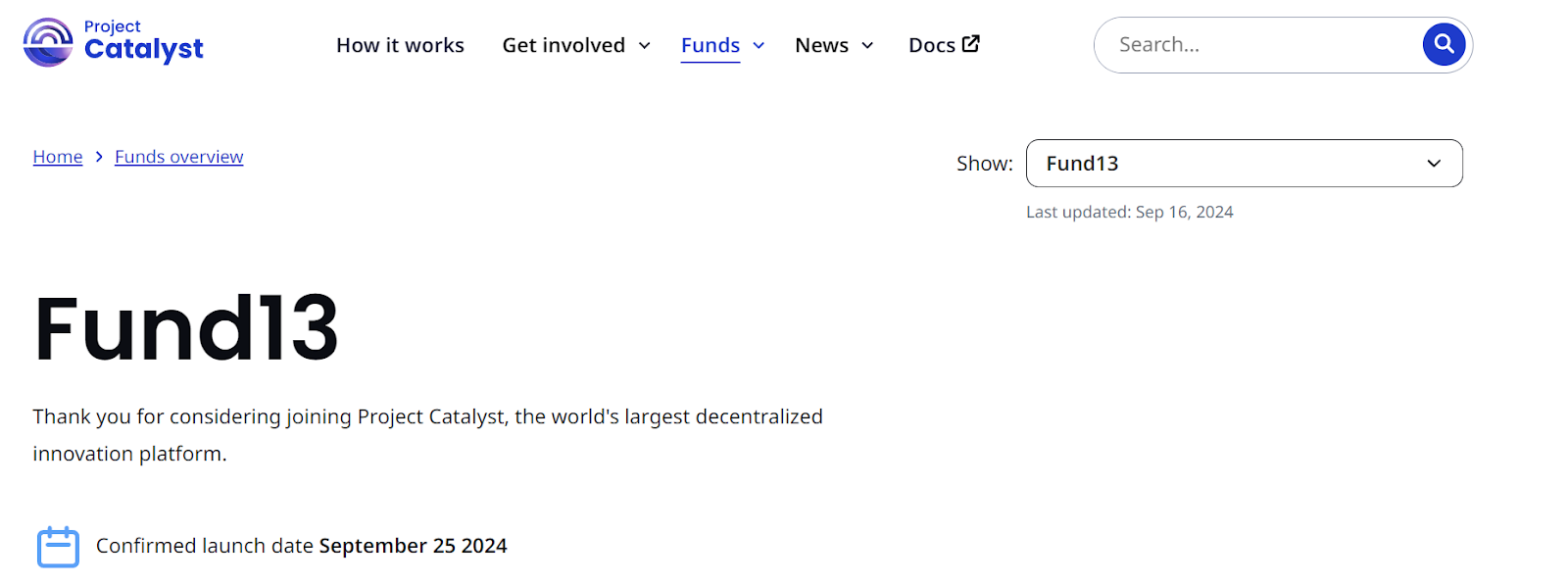This screenshot has width=1568, height=584.
Task: Select the Funds menu item
Action: pos(710,45)
